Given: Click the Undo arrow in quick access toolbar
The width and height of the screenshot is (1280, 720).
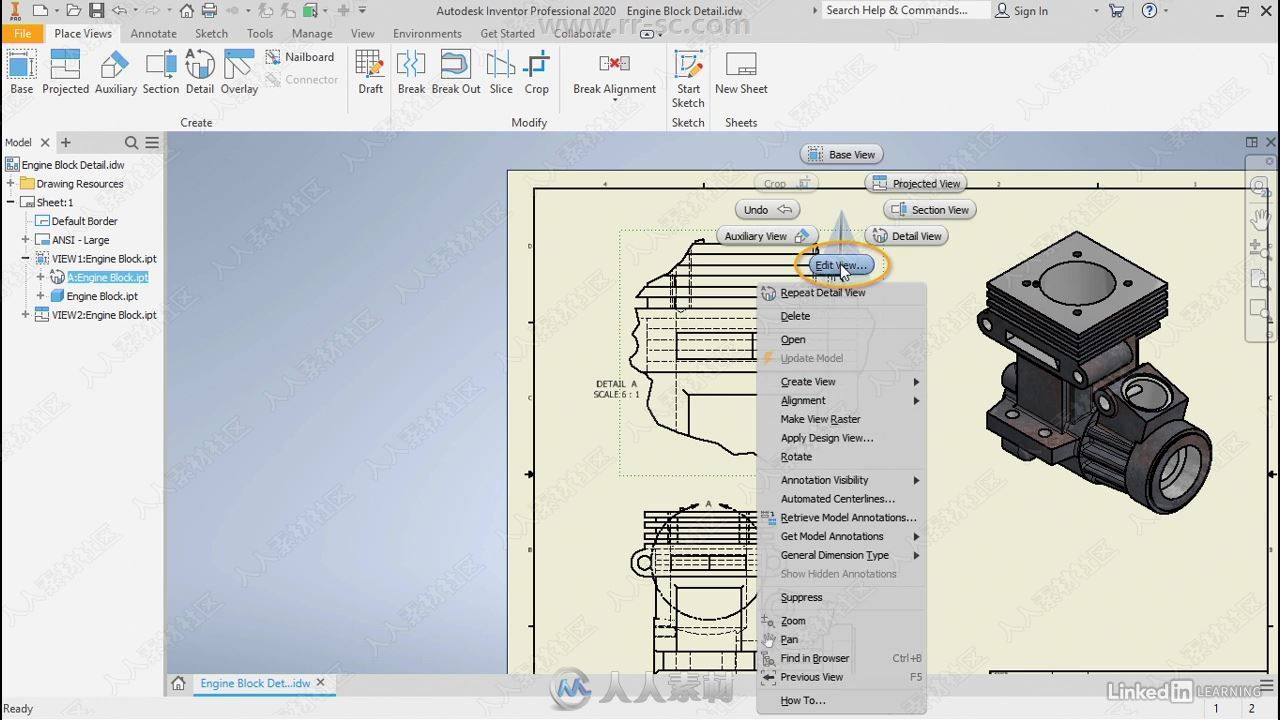Looking at the screenshot, I should pyautogui.click(x=120, y=11).
